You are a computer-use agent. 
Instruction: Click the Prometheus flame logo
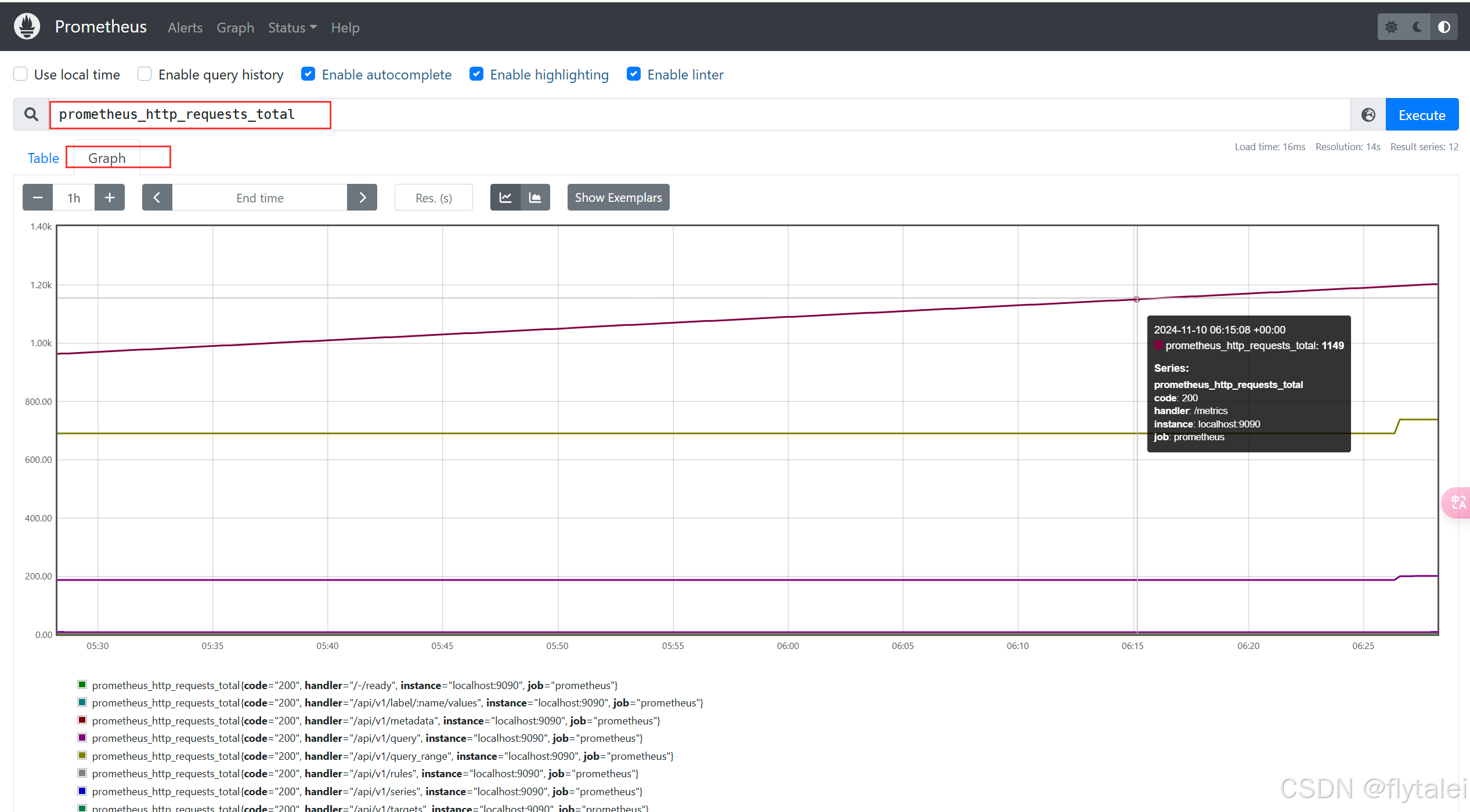(27, 27)
